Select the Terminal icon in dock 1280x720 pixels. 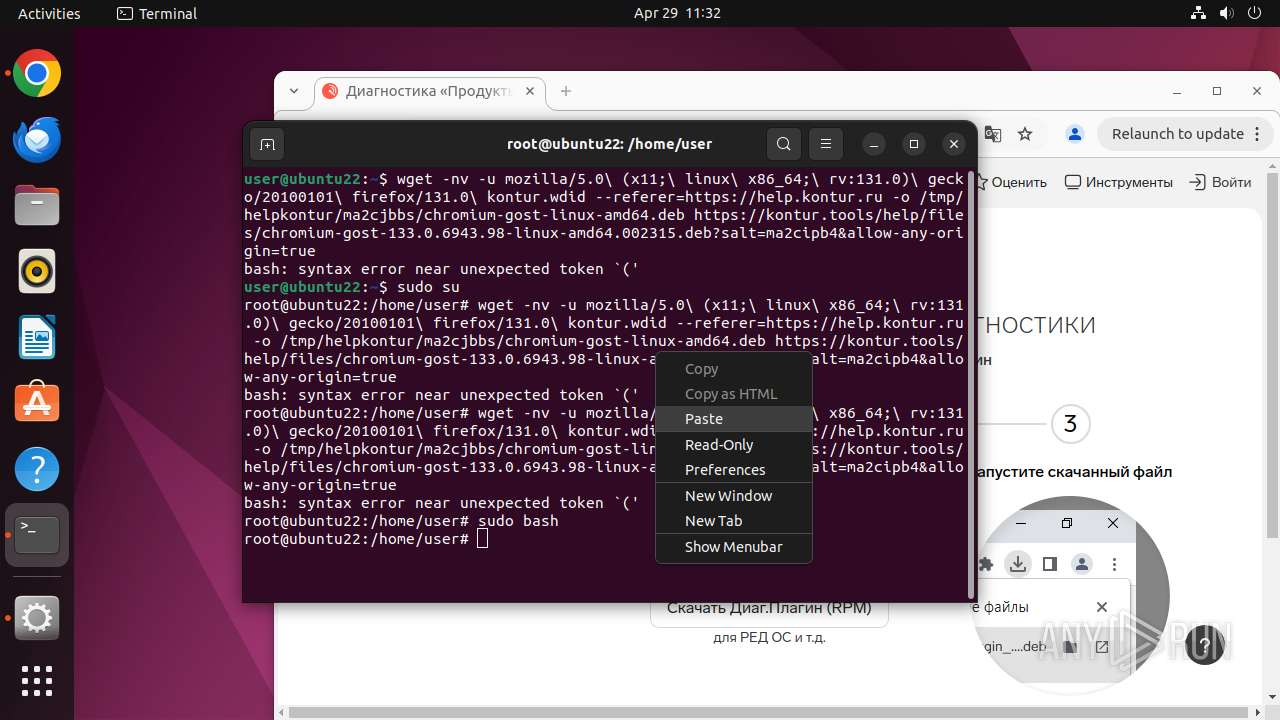pos(37,534)
